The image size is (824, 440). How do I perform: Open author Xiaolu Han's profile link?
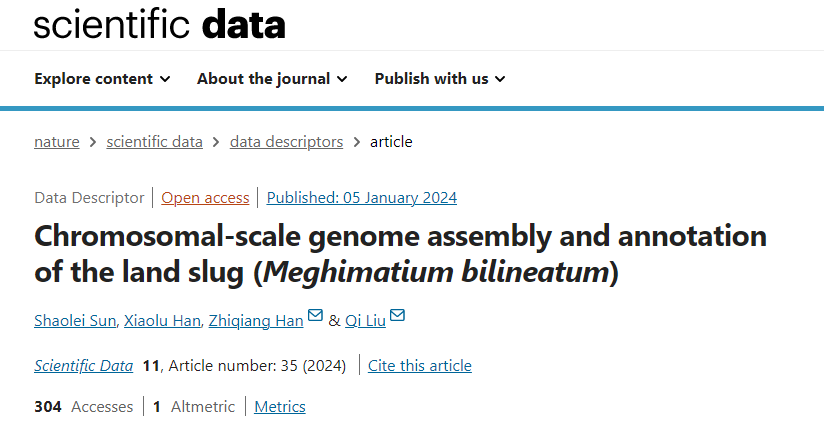(162, 321)
